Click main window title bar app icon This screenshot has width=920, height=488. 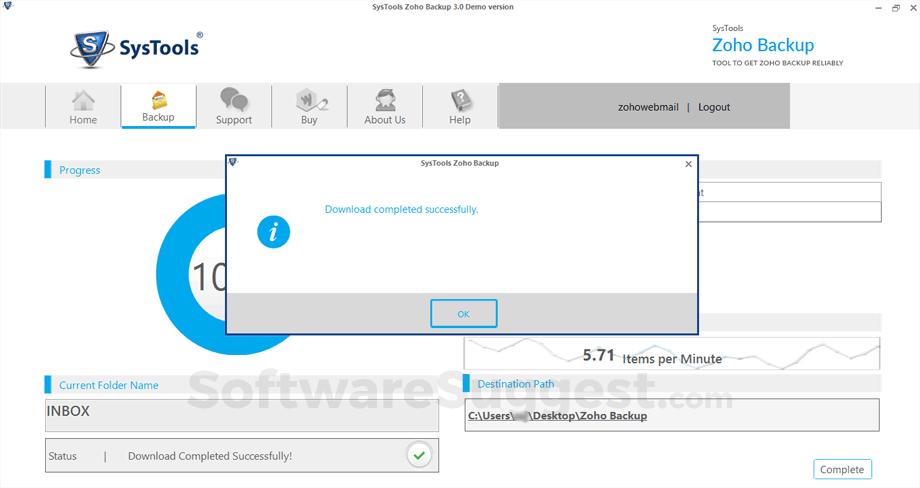(x=8, y=6)
